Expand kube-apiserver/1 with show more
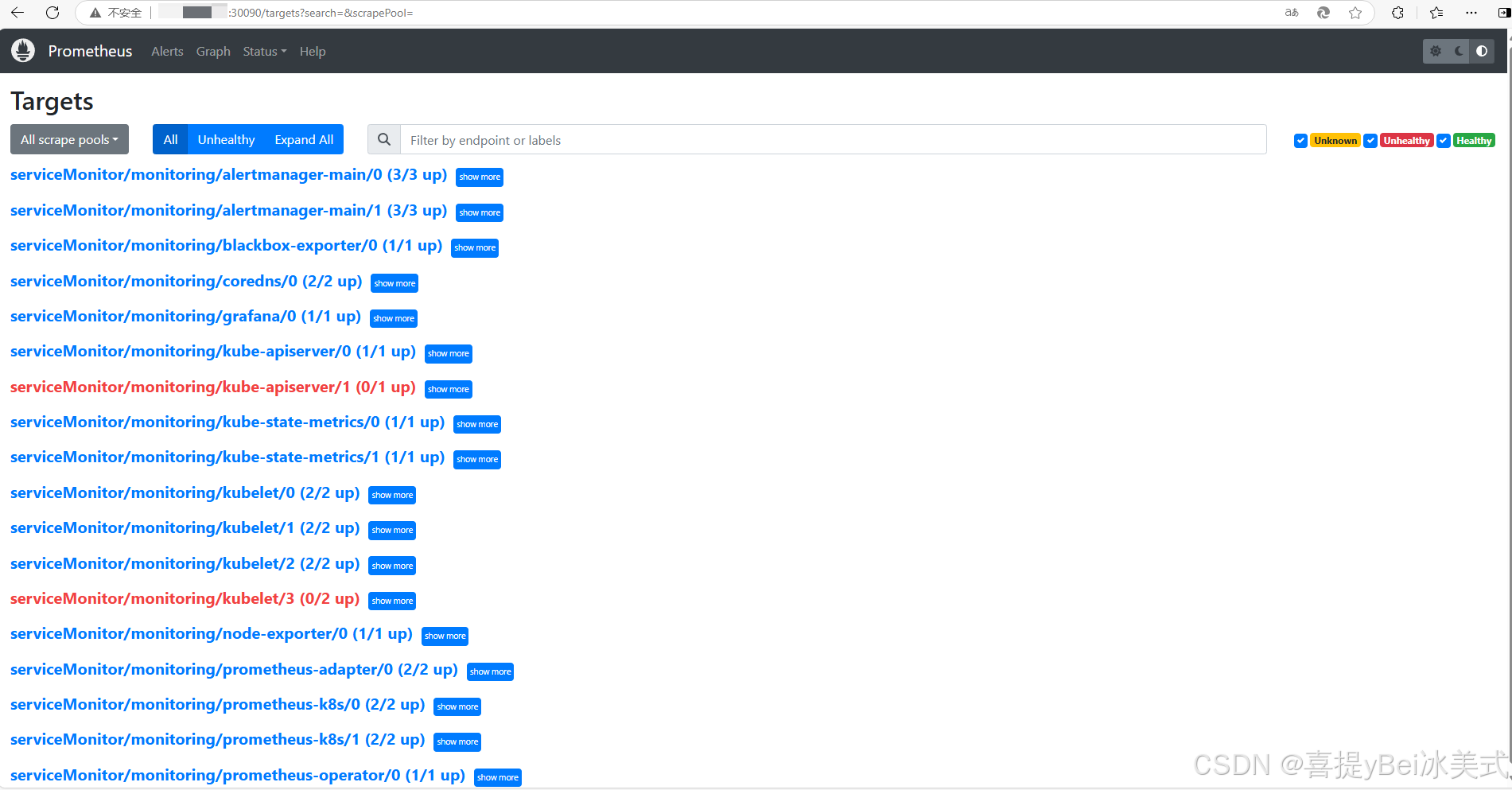 click(x=449, y=389)
